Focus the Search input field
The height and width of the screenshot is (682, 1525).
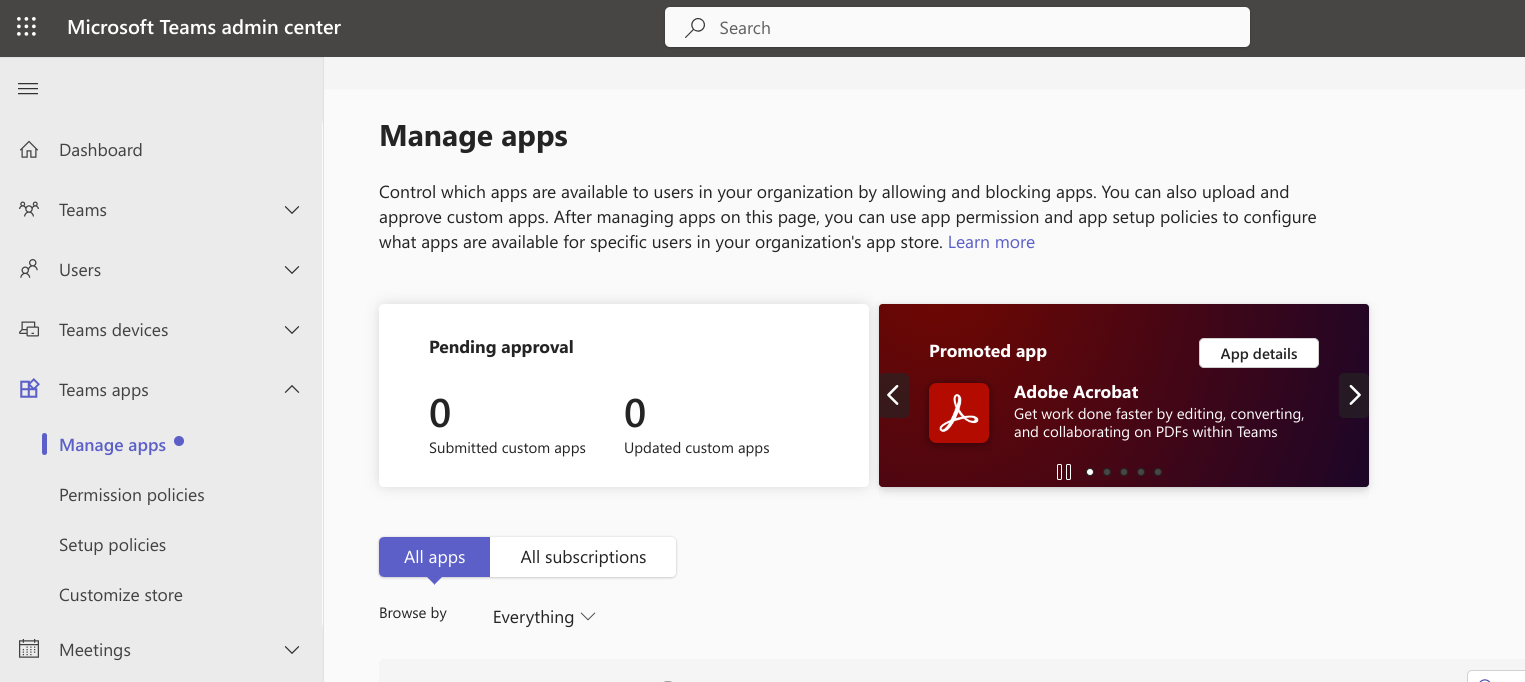957,27
